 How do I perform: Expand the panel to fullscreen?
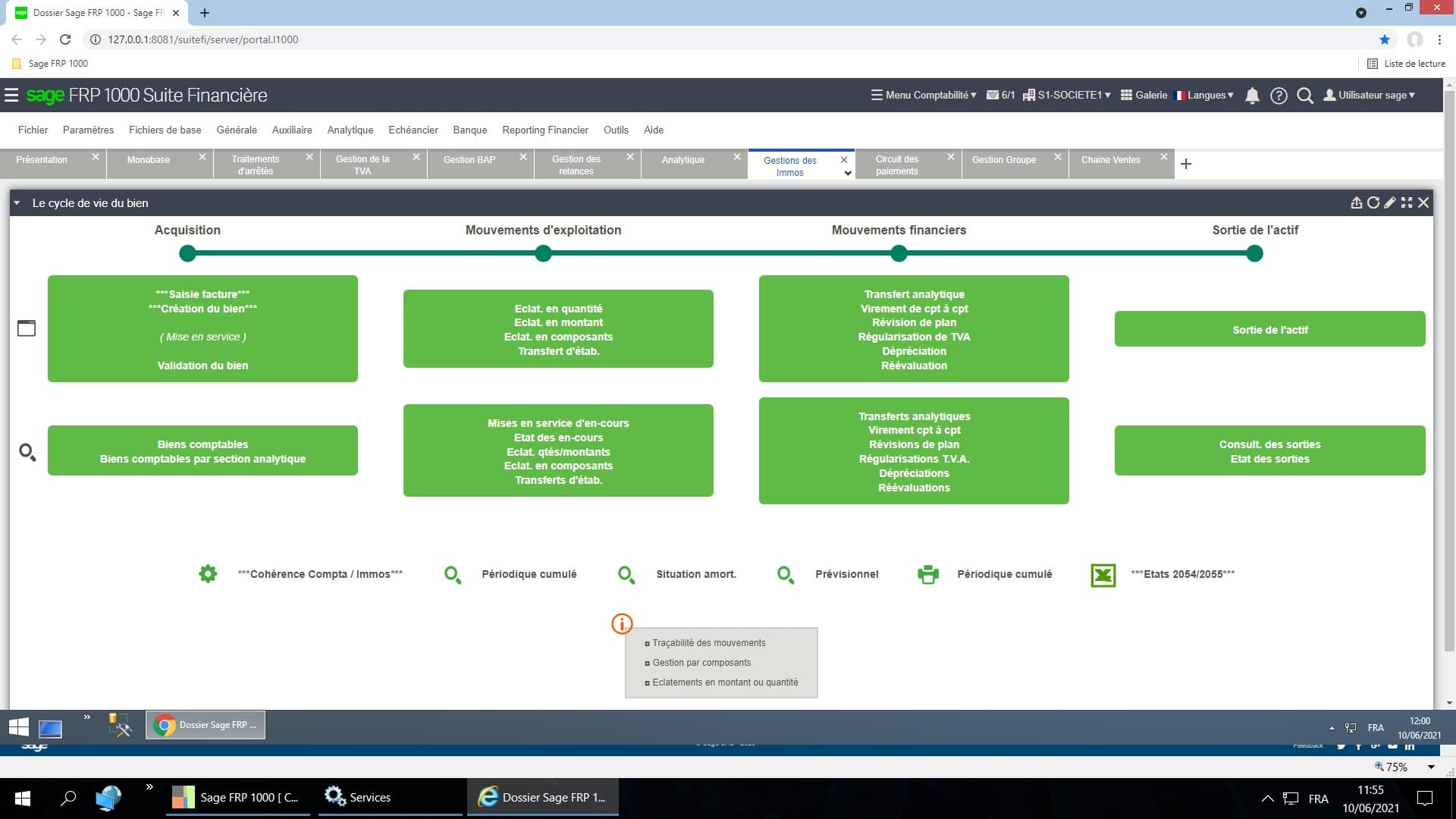[1407, 202]
